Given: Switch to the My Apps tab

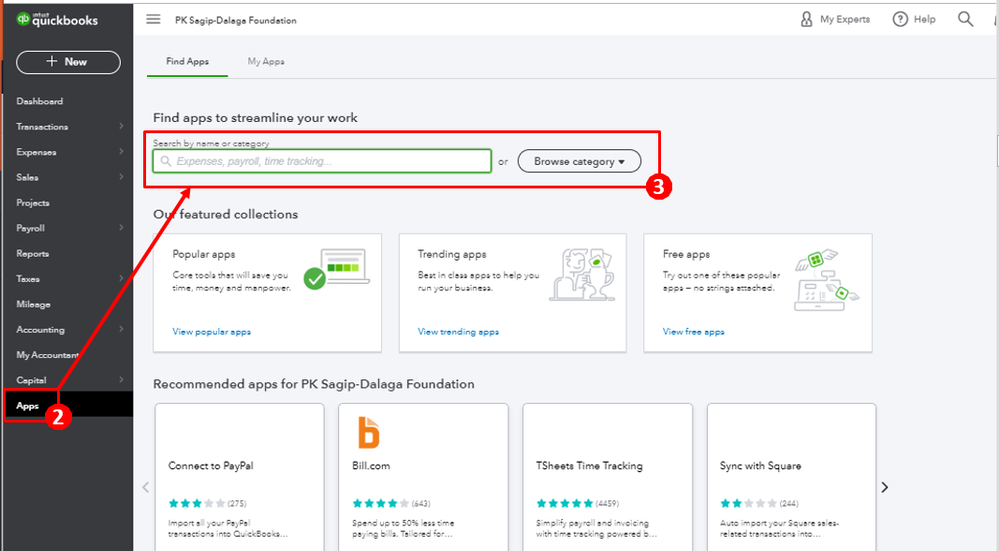Looking at the screenshot, I should coord(266,62).
